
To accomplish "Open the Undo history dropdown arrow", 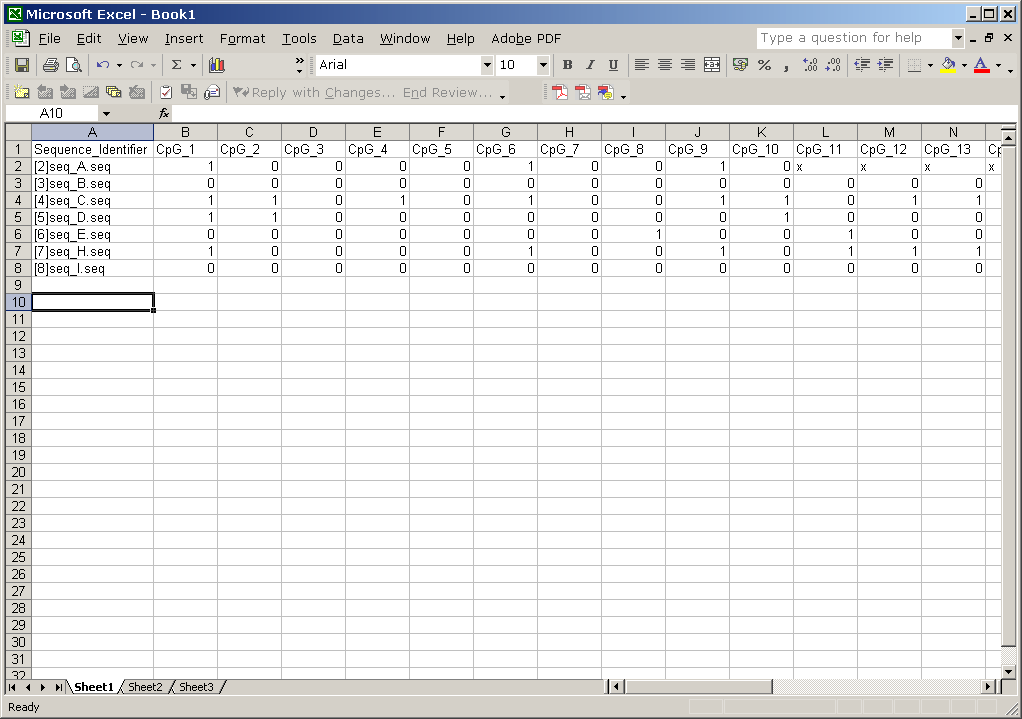I will (119, 65).
